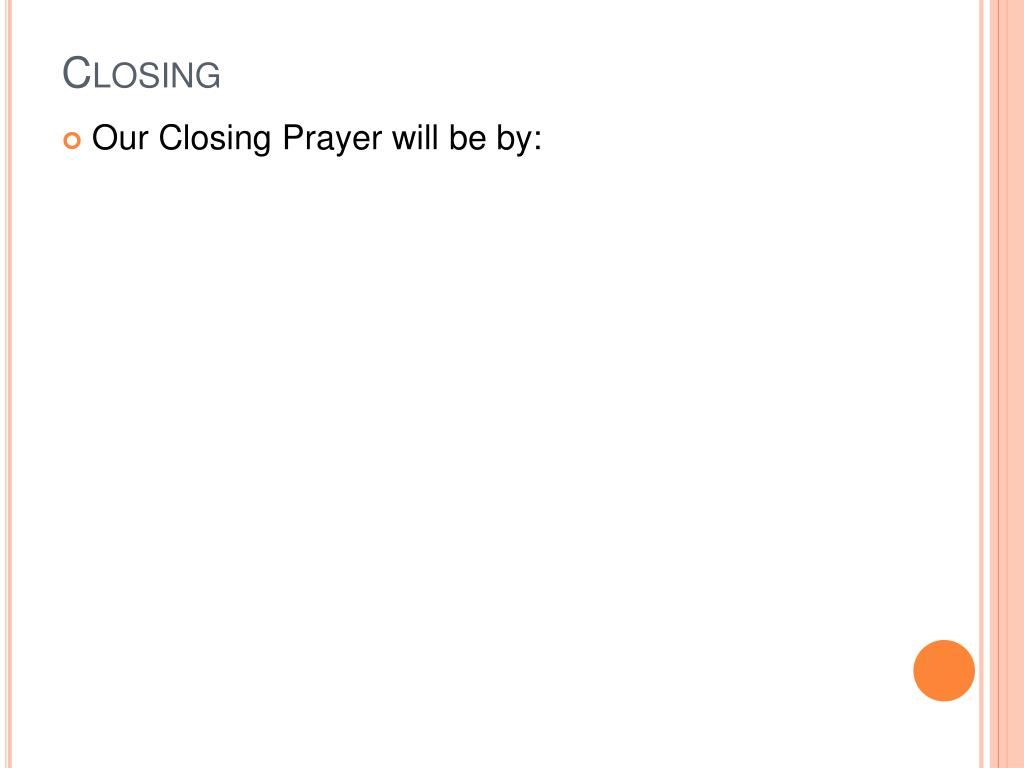Click the "Our Closing Prayer will be by:" line
1024x768 pixels.
tap(317, 139)
